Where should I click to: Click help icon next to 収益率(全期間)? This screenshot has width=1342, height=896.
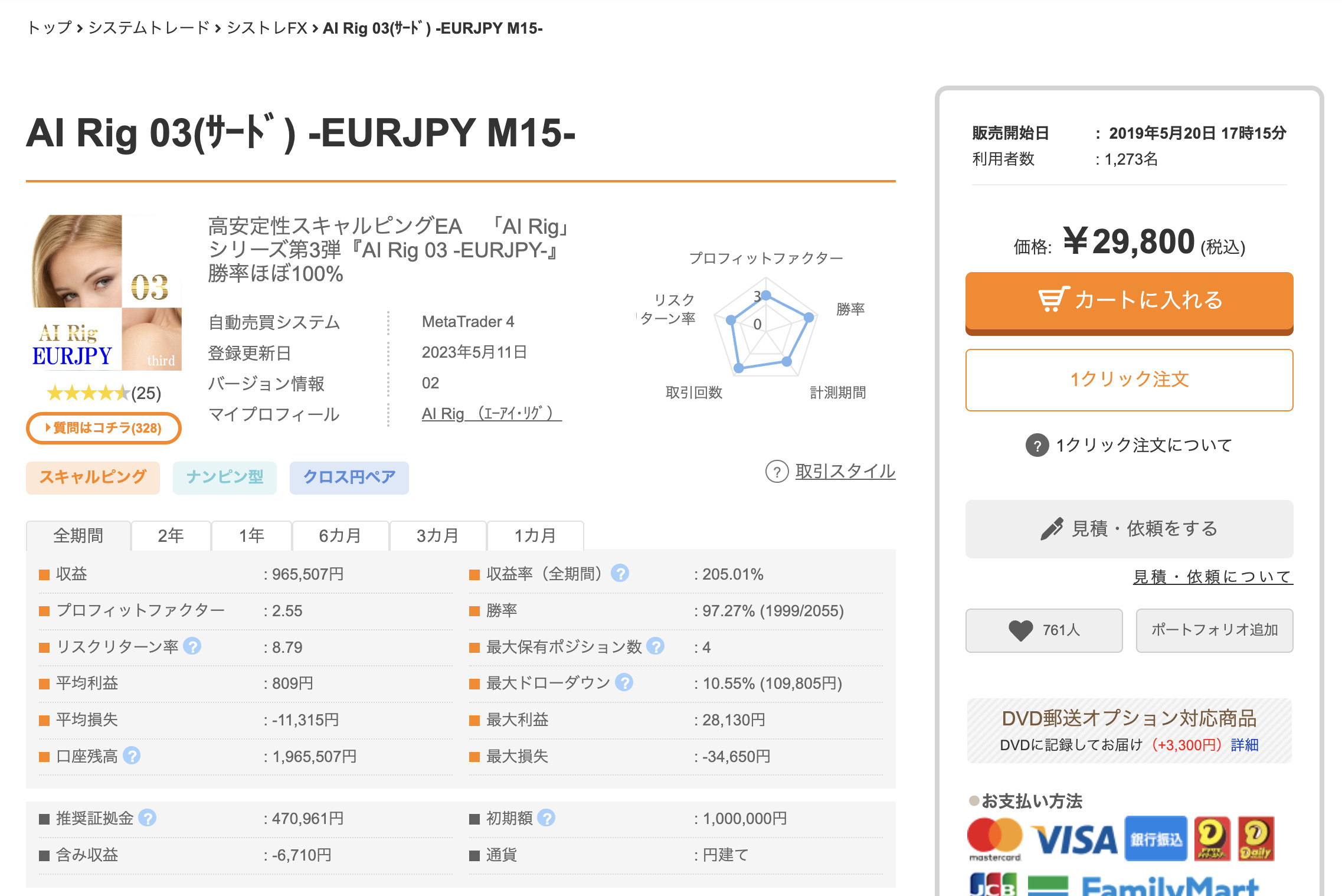[620, 573]
